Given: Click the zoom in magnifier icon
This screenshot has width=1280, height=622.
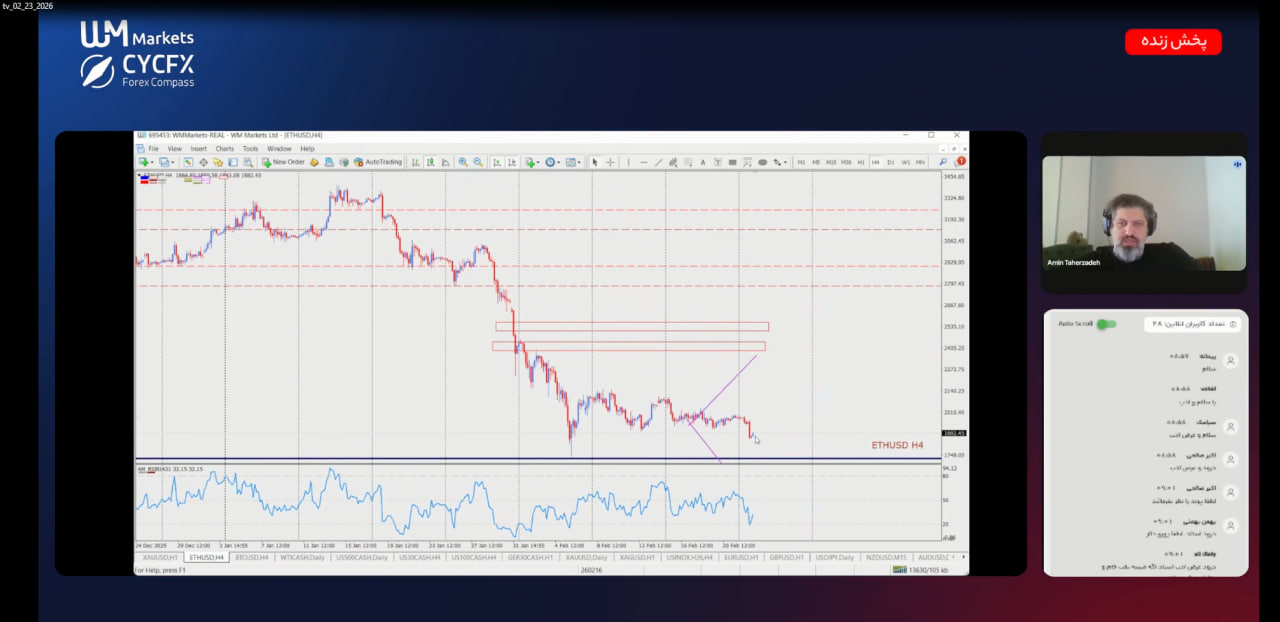Looking at the screenshot, I should coord(463,162).
